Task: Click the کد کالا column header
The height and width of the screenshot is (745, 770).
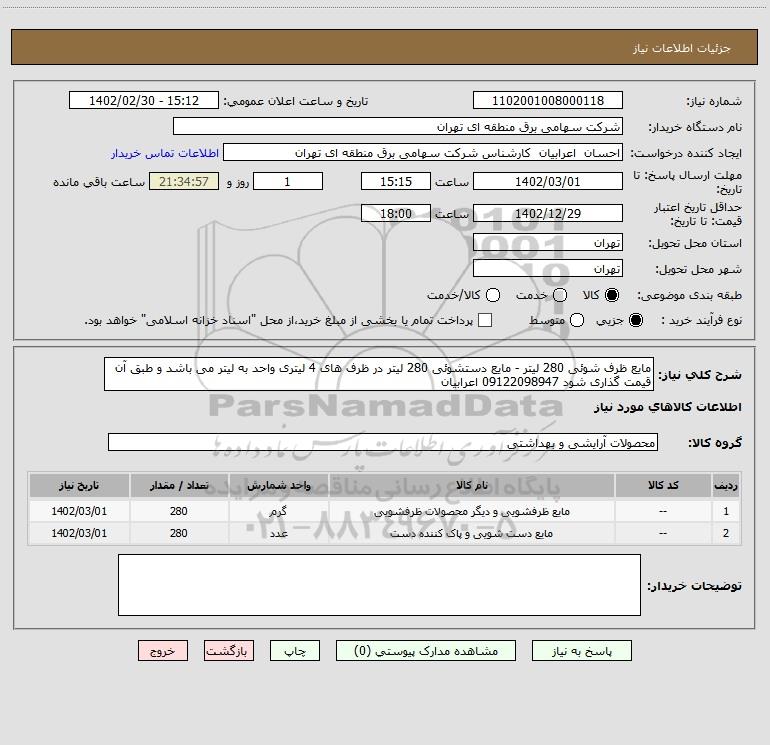Action: (663, 485)
